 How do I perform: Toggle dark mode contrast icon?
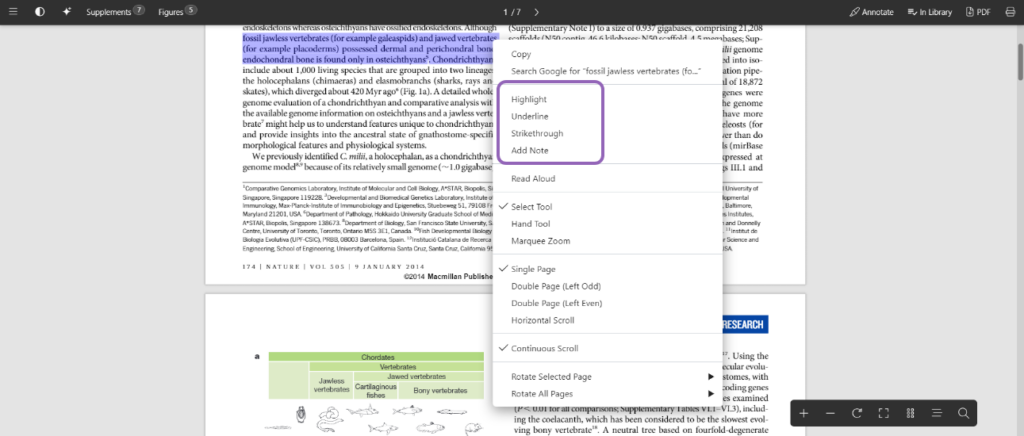click(x=40, y=12)
